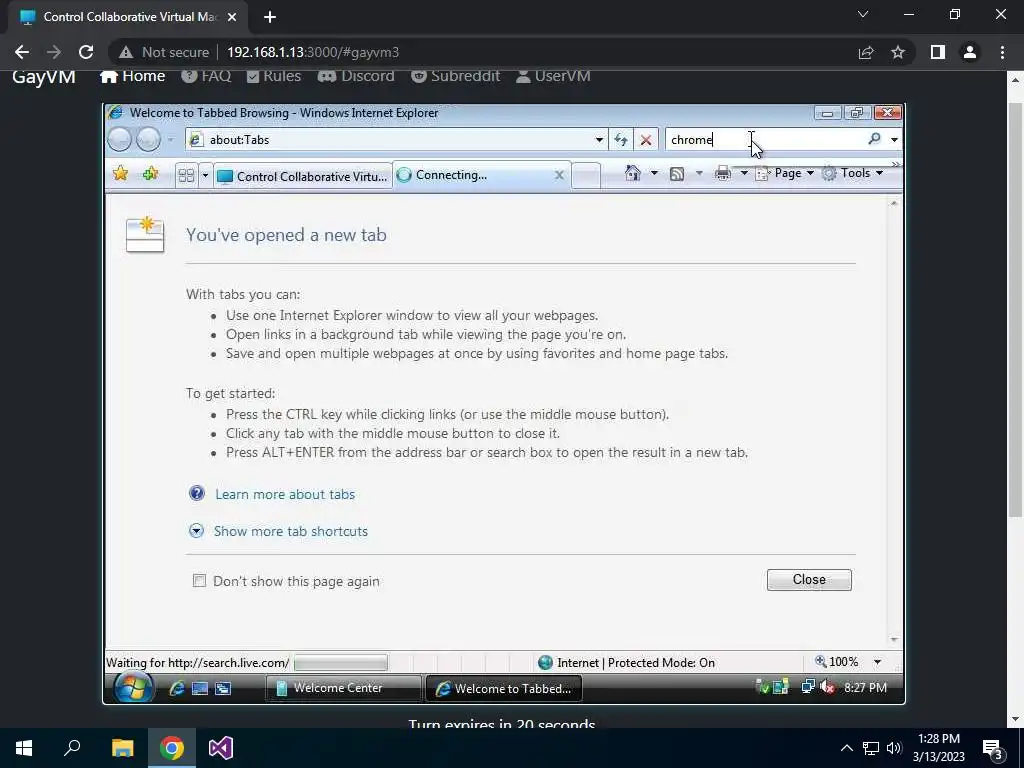1024x768 pixels.
Task: Open Welcome Center taskbar button
Action: click(343, 688)
